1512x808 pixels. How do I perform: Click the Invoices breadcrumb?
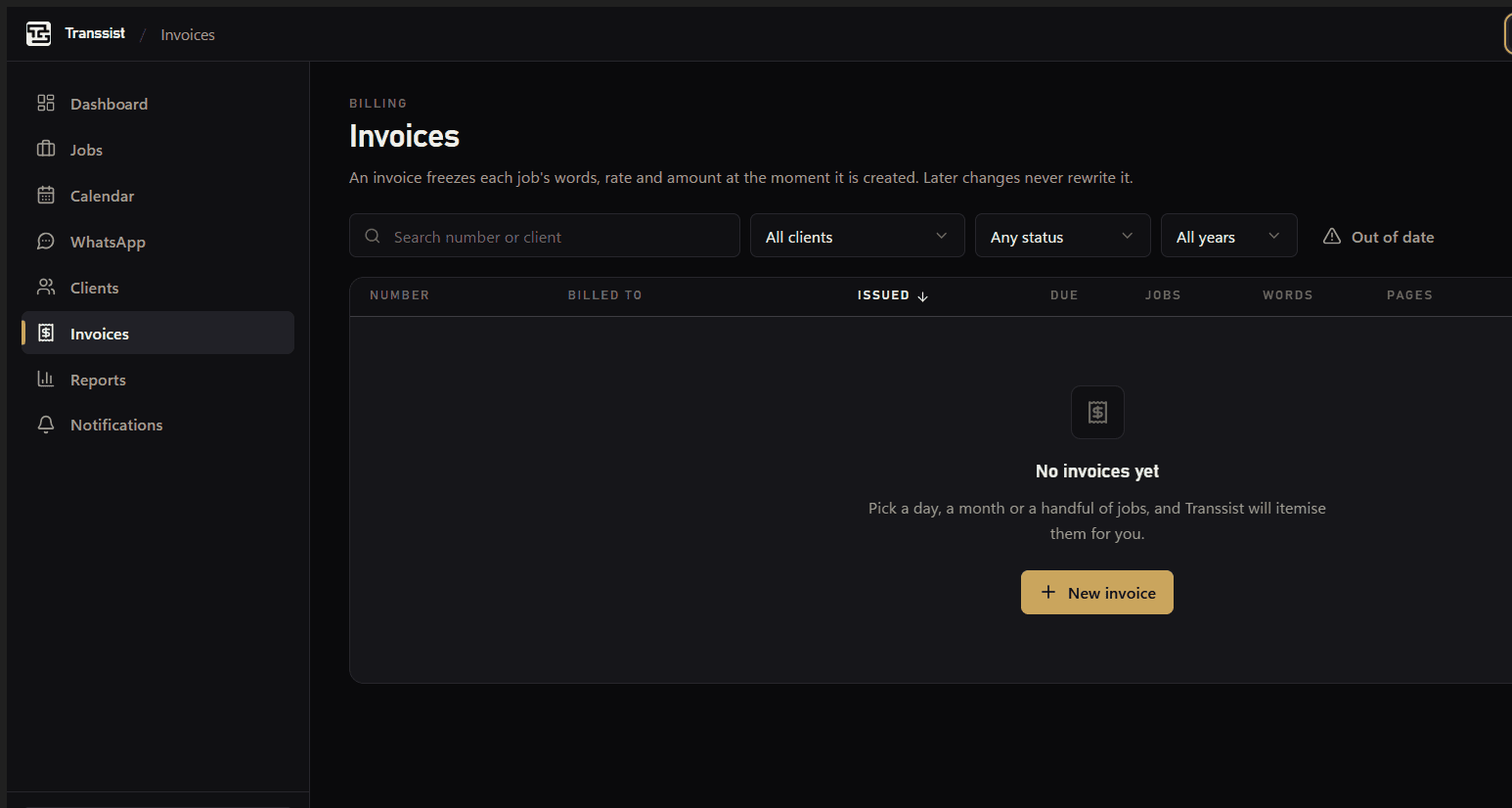188,34
